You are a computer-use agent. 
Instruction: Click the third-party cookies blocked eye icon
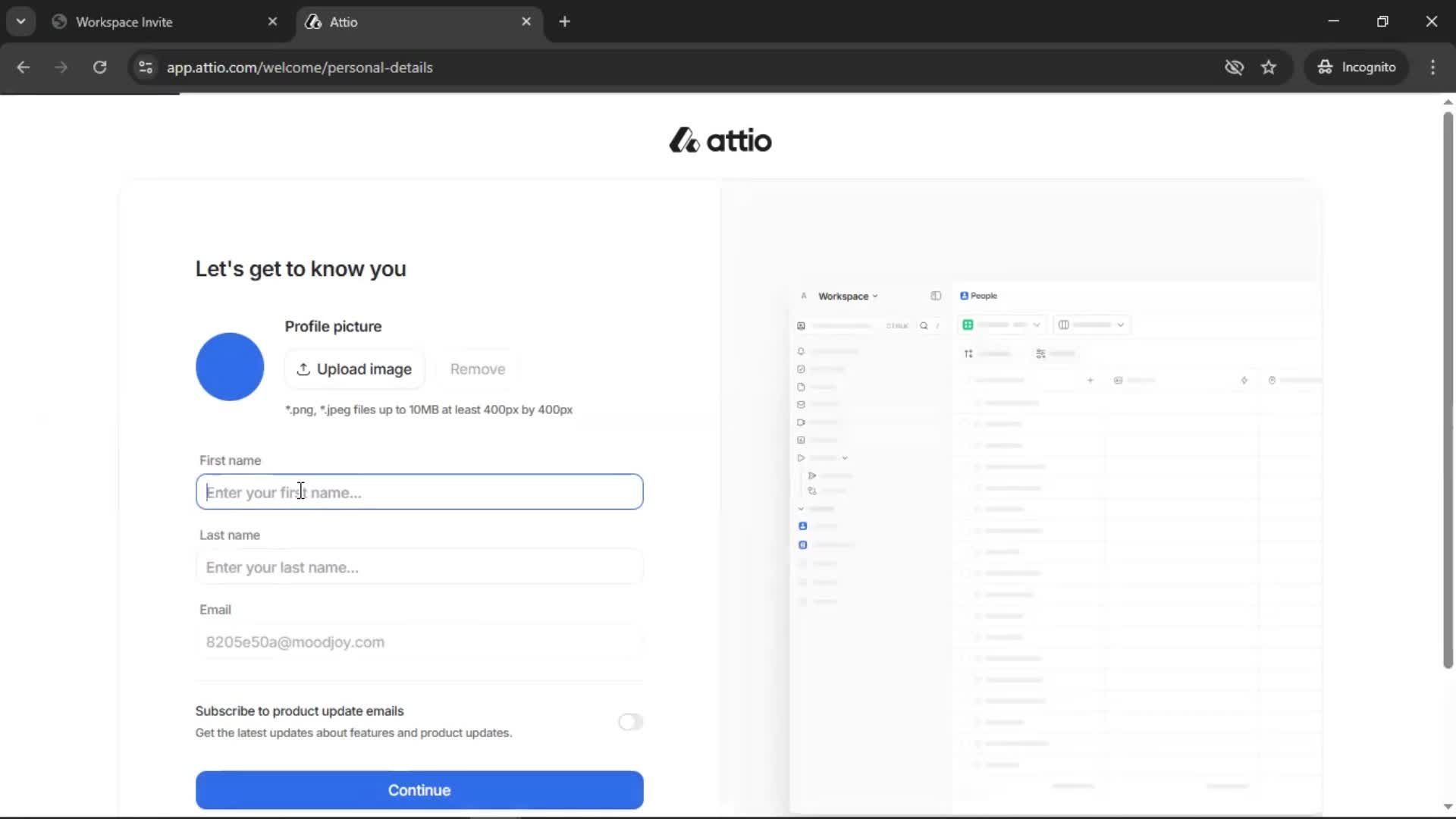[1234, 67]
